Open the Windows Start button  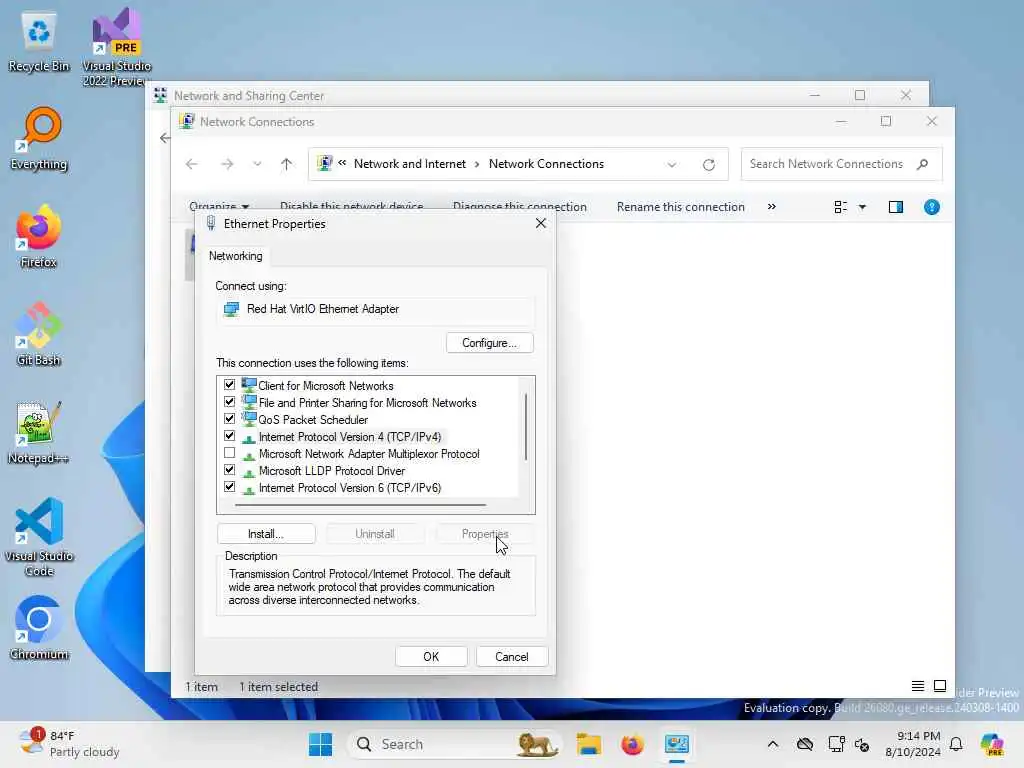point(321,744)
